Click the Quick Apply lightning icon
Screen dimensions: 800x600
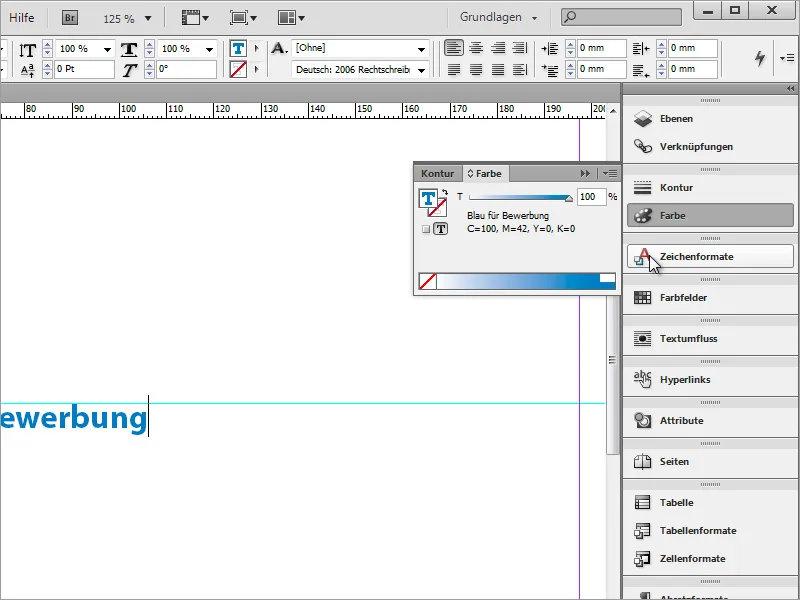click(x=760, y=58)
